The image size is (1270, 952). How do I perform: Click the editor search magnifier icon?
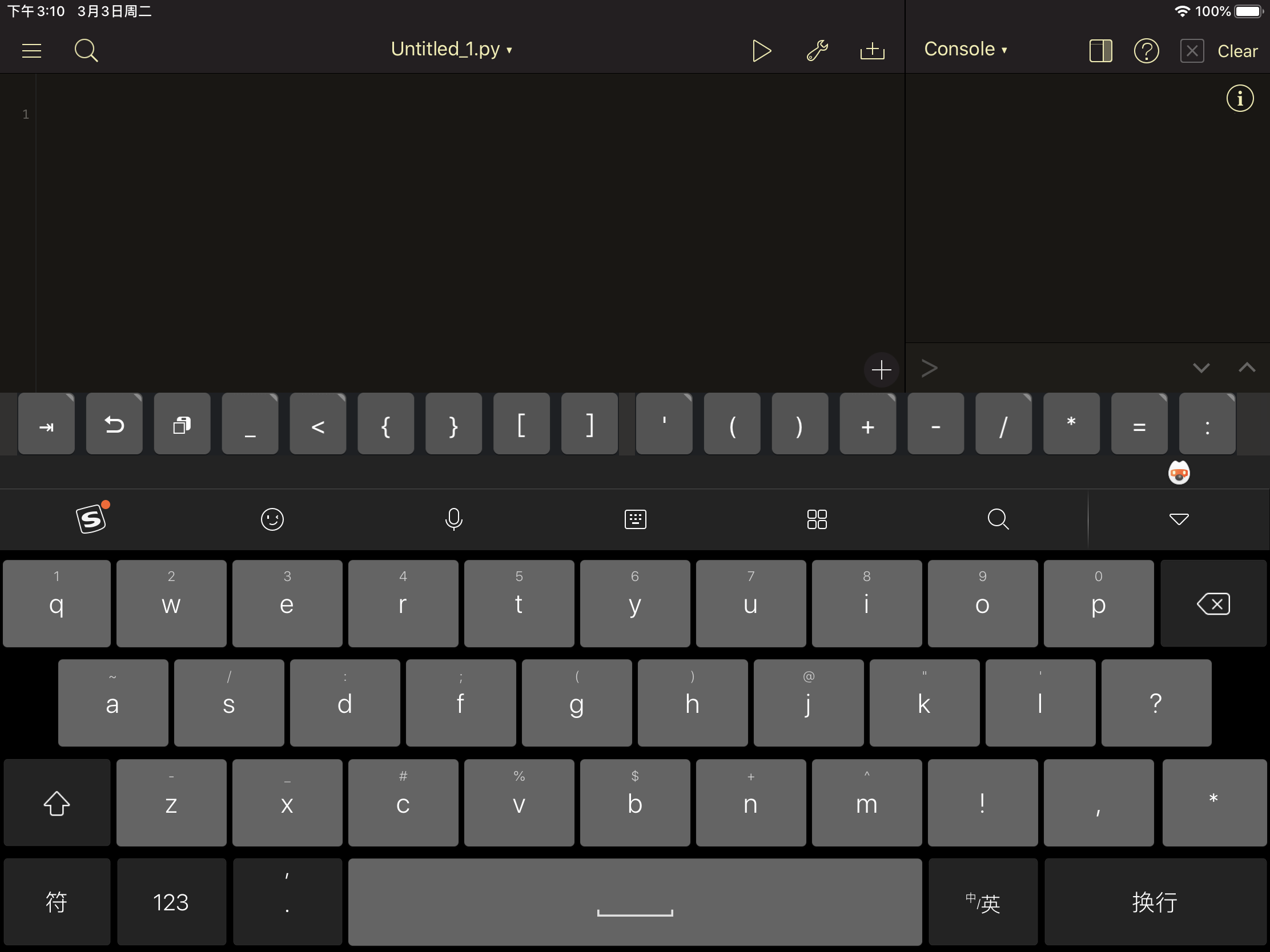[86, 50]
